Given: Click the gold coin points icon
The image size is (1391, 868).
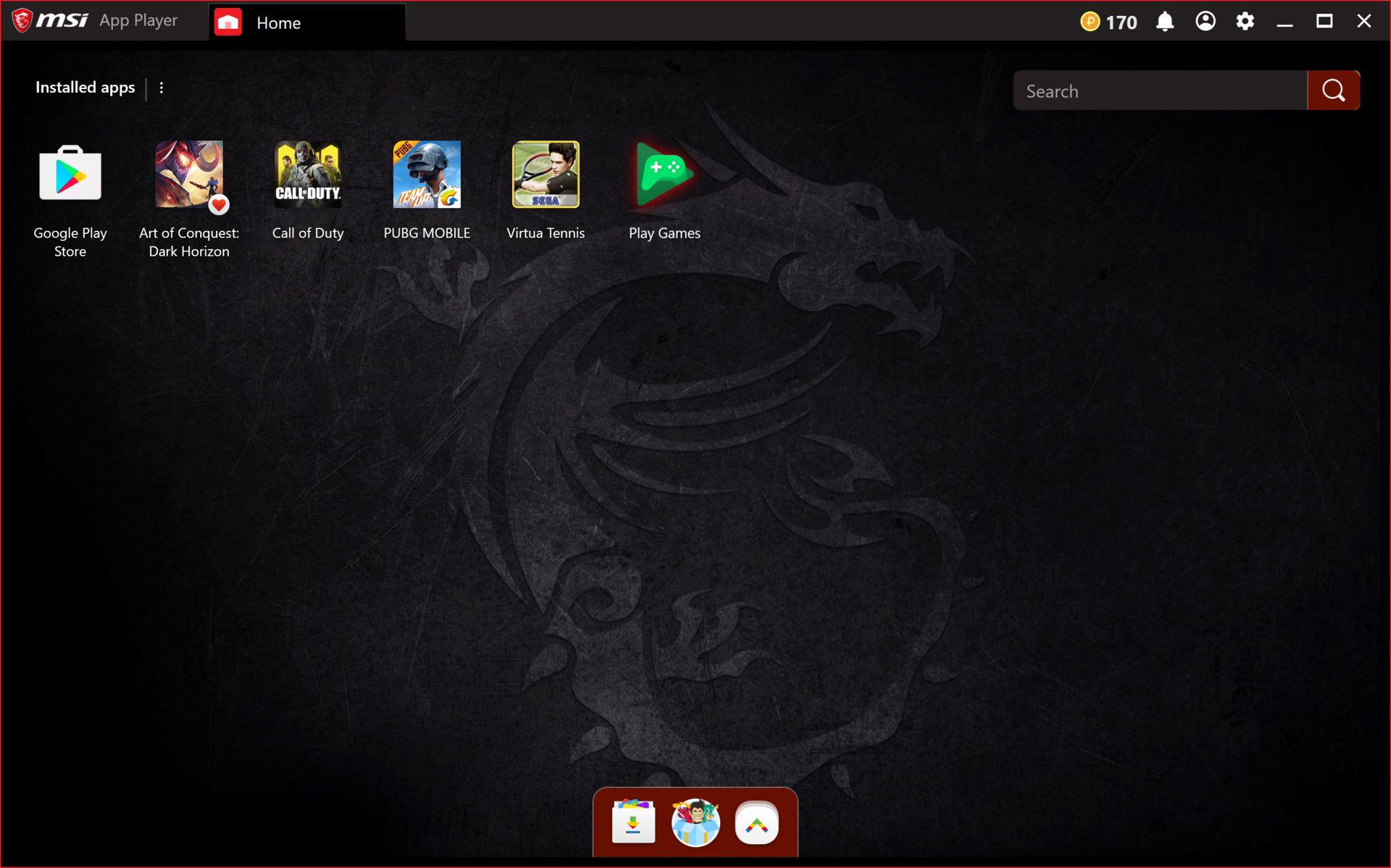Looking at the screenshot, I should coord(1090,22).
